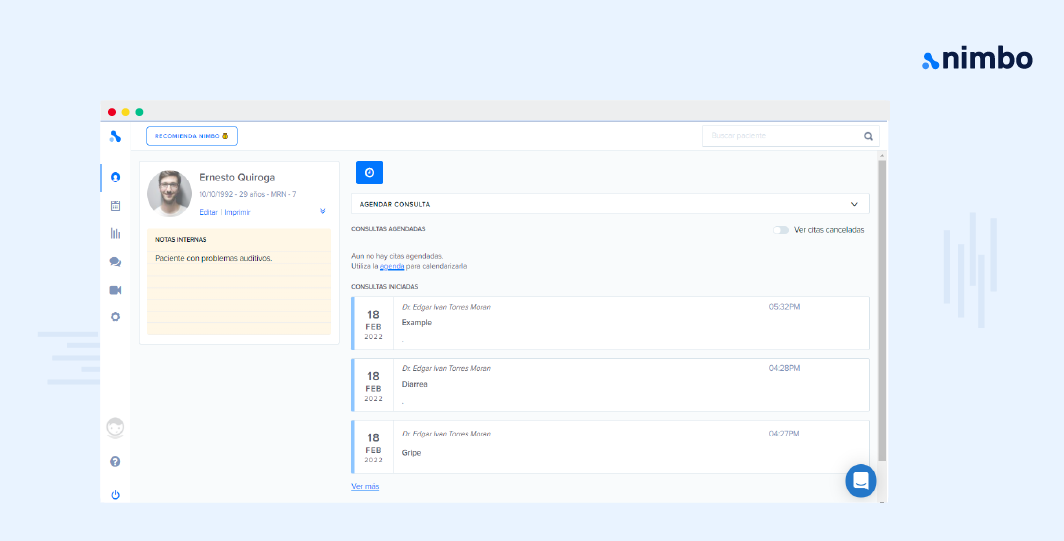Click the Imprimir link
Image resolution: width=1064 pixels, height=541 pixels.
pyautogui.click(x=238, y=212)
